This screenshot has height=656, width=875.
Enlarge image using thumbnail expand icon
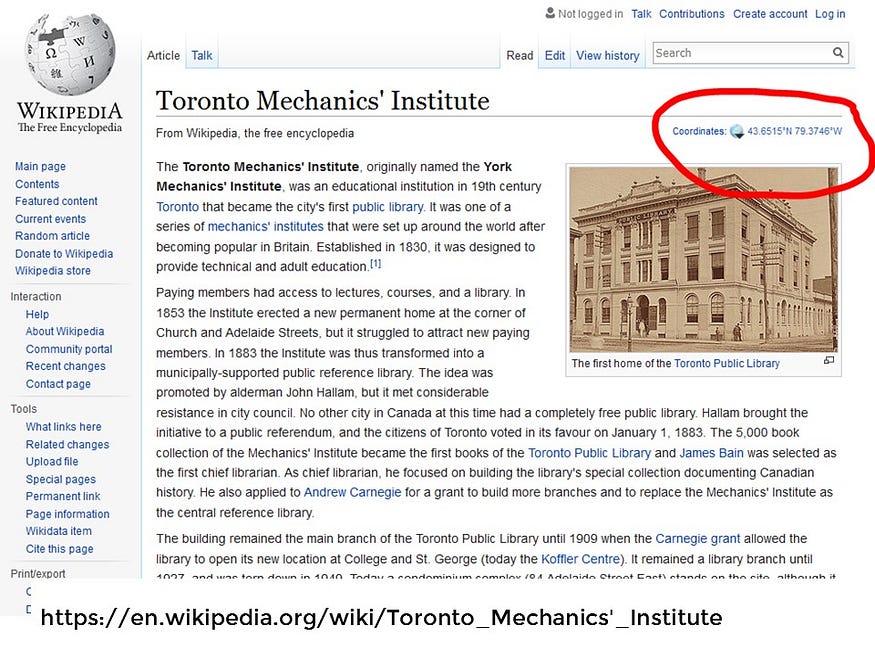coord(829,360)
